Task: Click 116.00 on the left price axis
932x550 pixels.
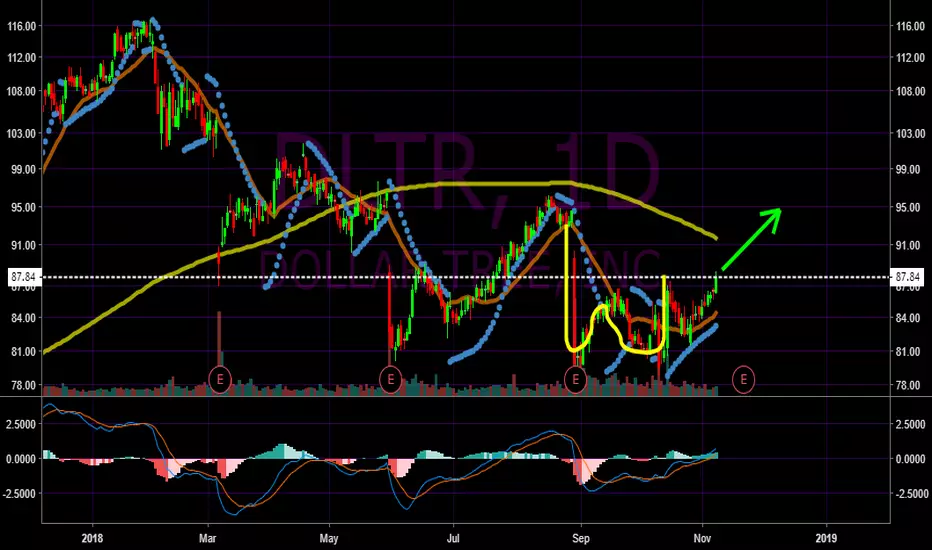Action: (x=21, y=26)
